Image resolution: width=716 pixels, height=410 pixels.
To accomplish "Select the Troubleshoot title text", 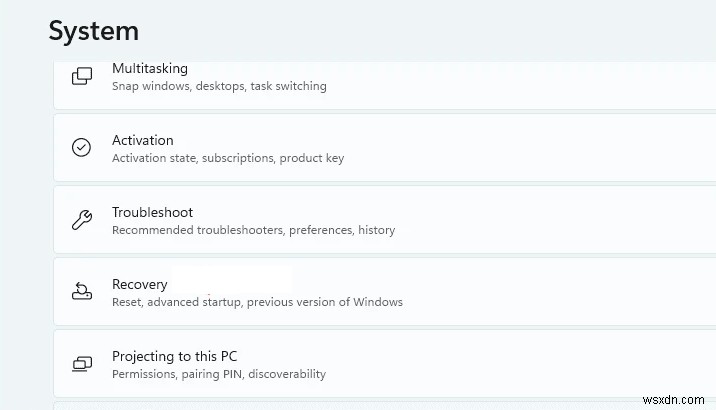I will click(152, 212).
